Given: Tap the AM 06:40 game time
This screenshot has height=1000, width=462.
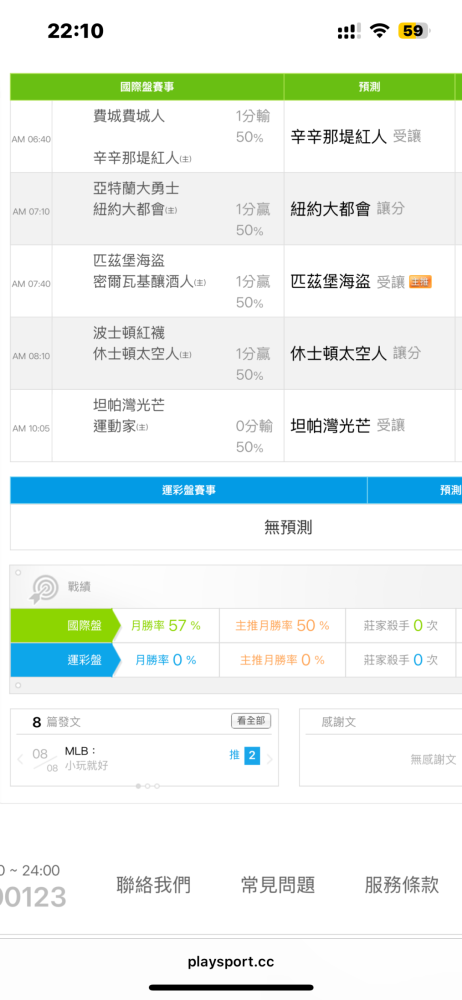Looking at the screenshot, I should (31, 139).
